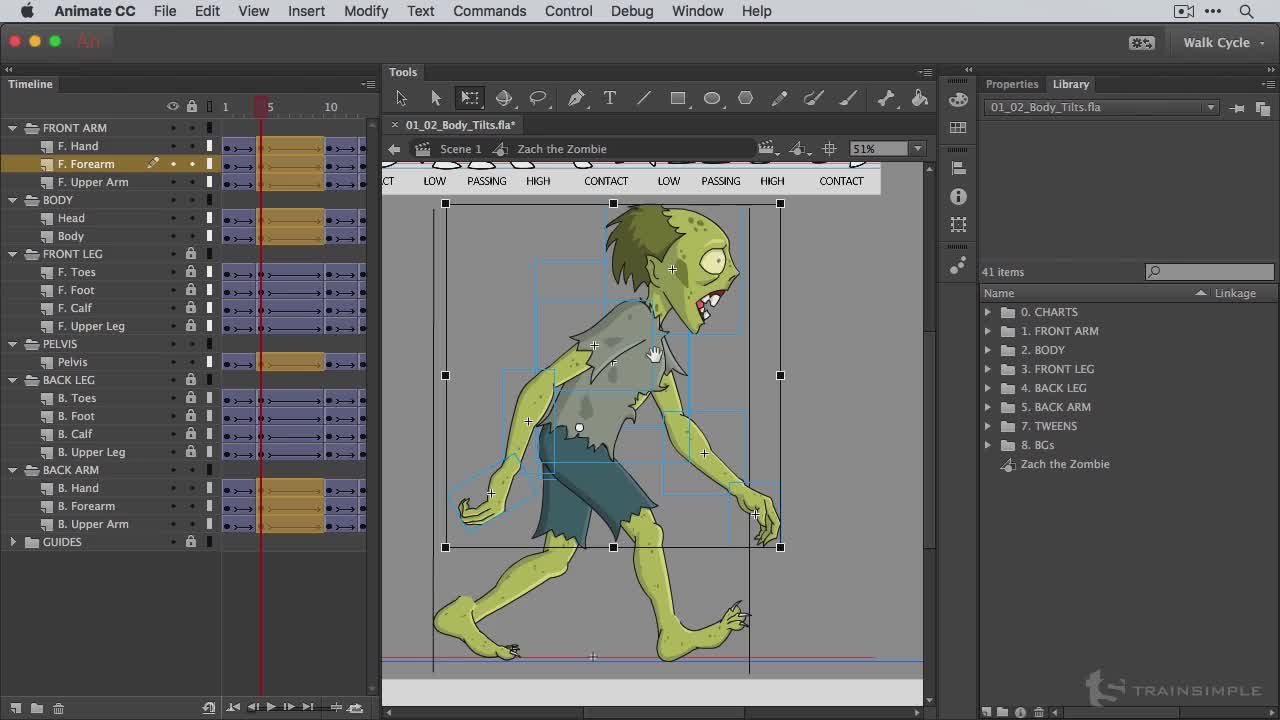Lock or unlock all layers icon

click(191, 106)
